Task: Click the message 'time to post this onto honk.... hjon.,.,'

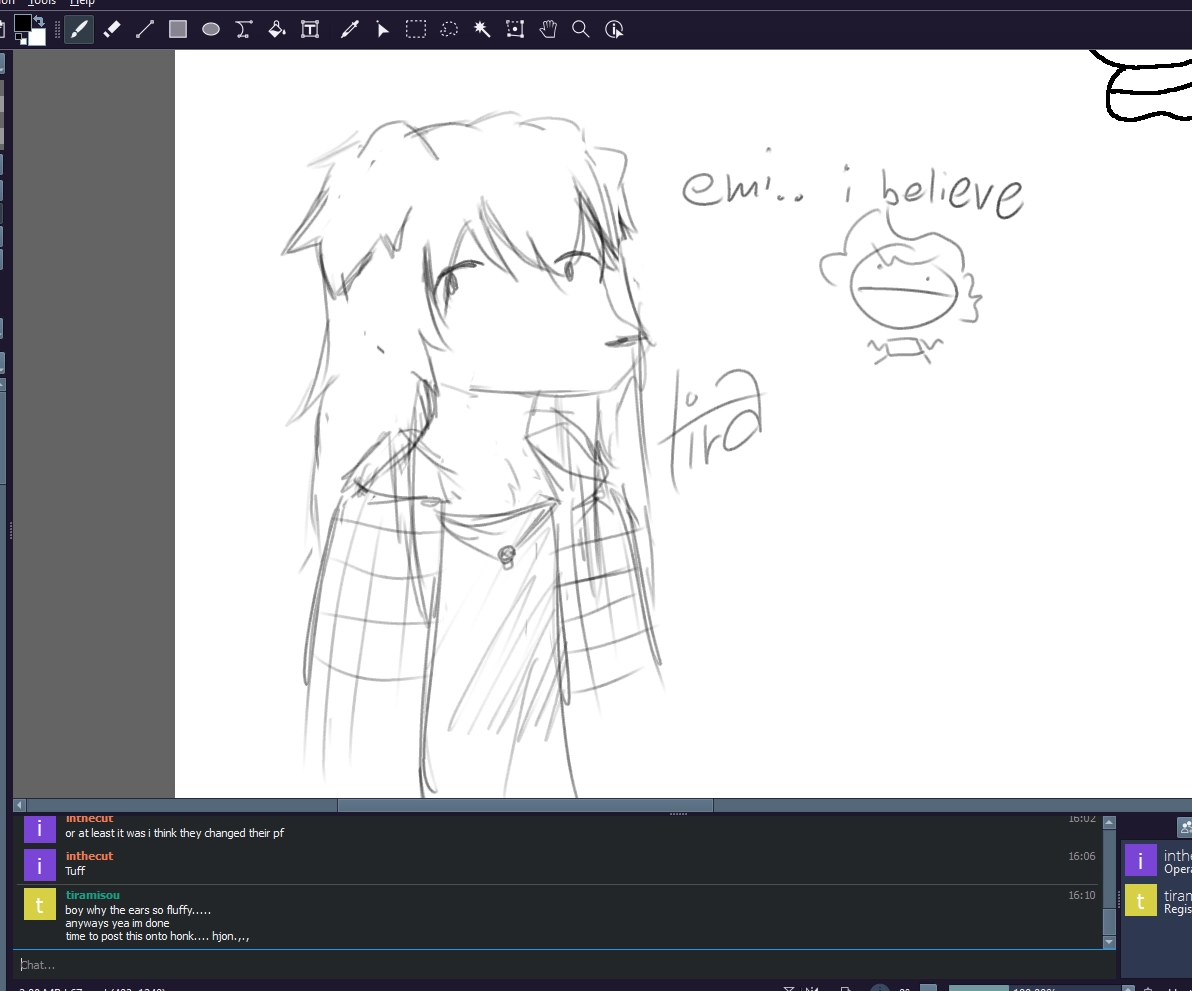Action: pos(157,936)
